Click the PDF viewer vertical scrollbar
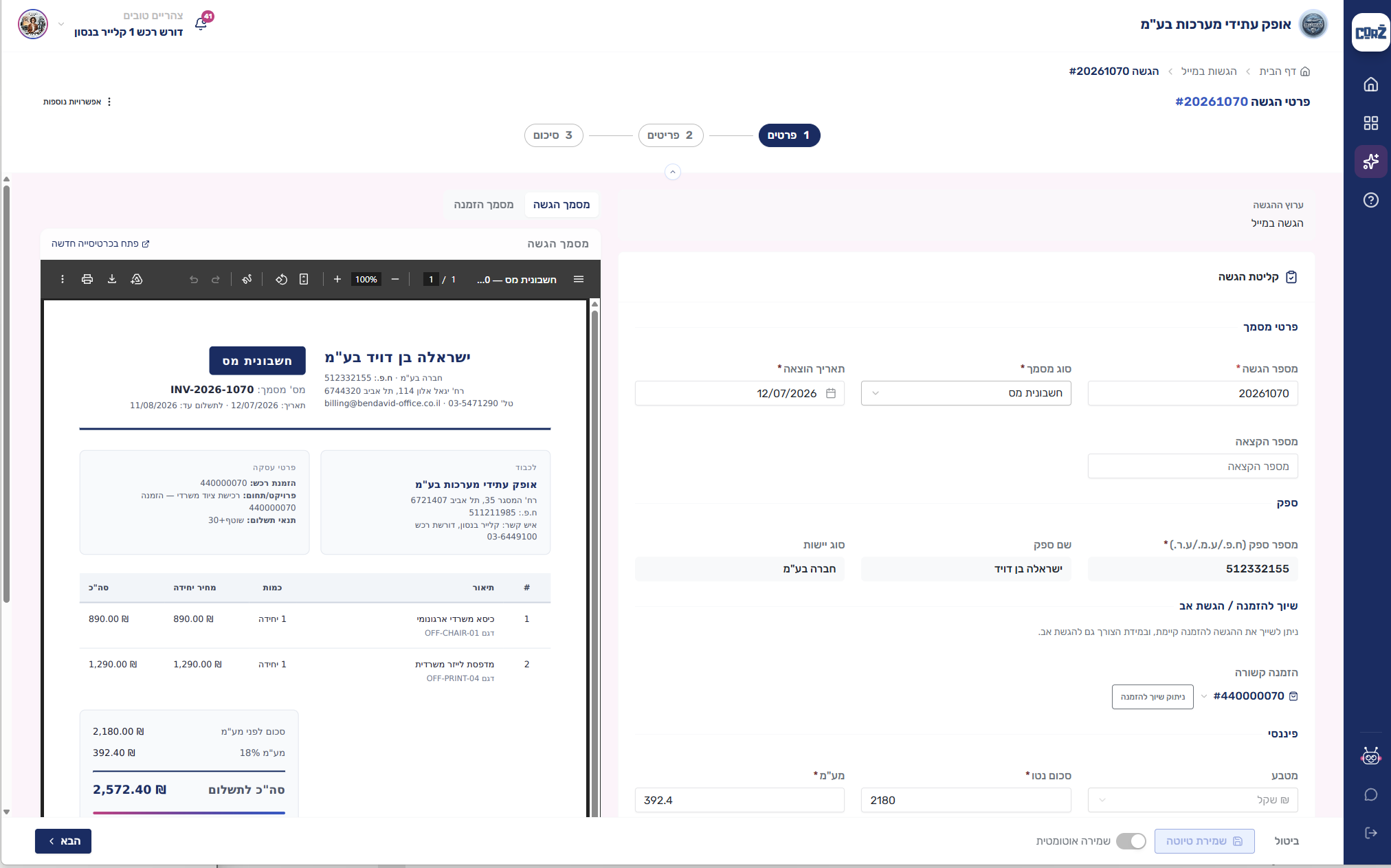The height and width of the screenshot is (868, 1391). pyautogui.click(x=594, y=558)
